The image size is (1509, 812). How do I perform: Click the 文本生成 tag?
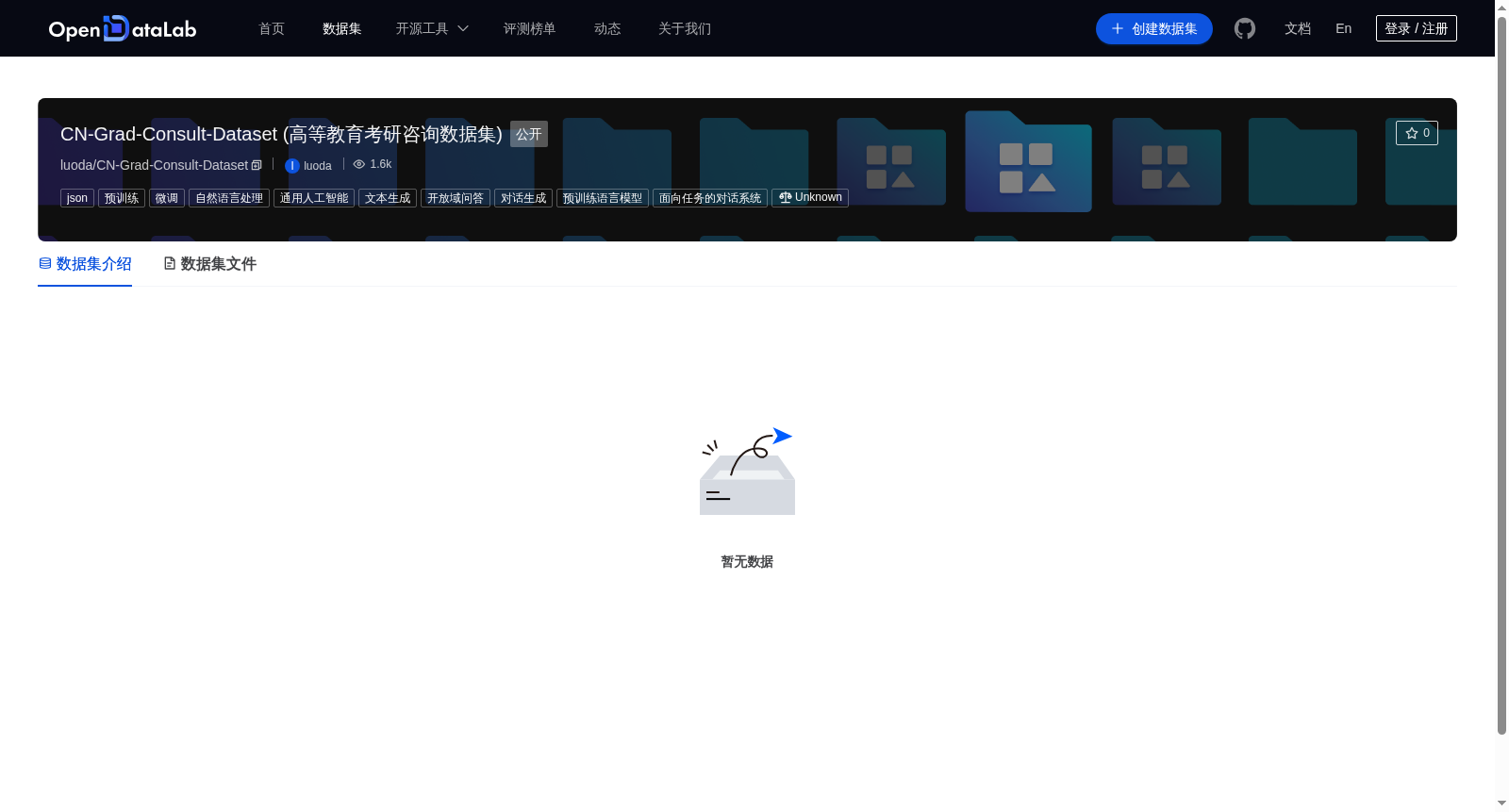point(388,198)
